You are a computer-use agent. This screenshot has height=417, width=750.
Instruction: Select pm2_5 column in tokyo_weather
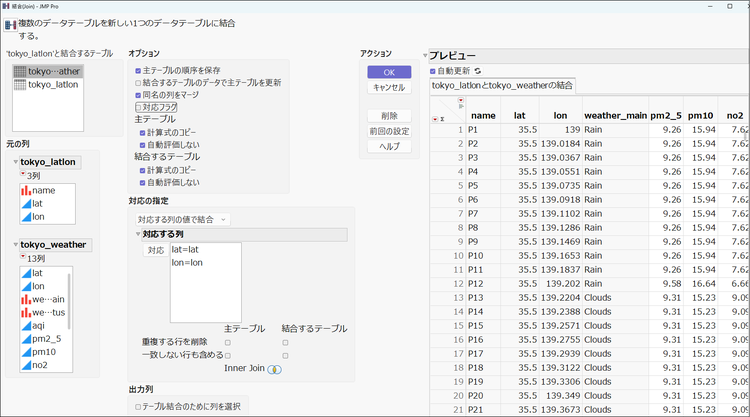coord(44,339)
